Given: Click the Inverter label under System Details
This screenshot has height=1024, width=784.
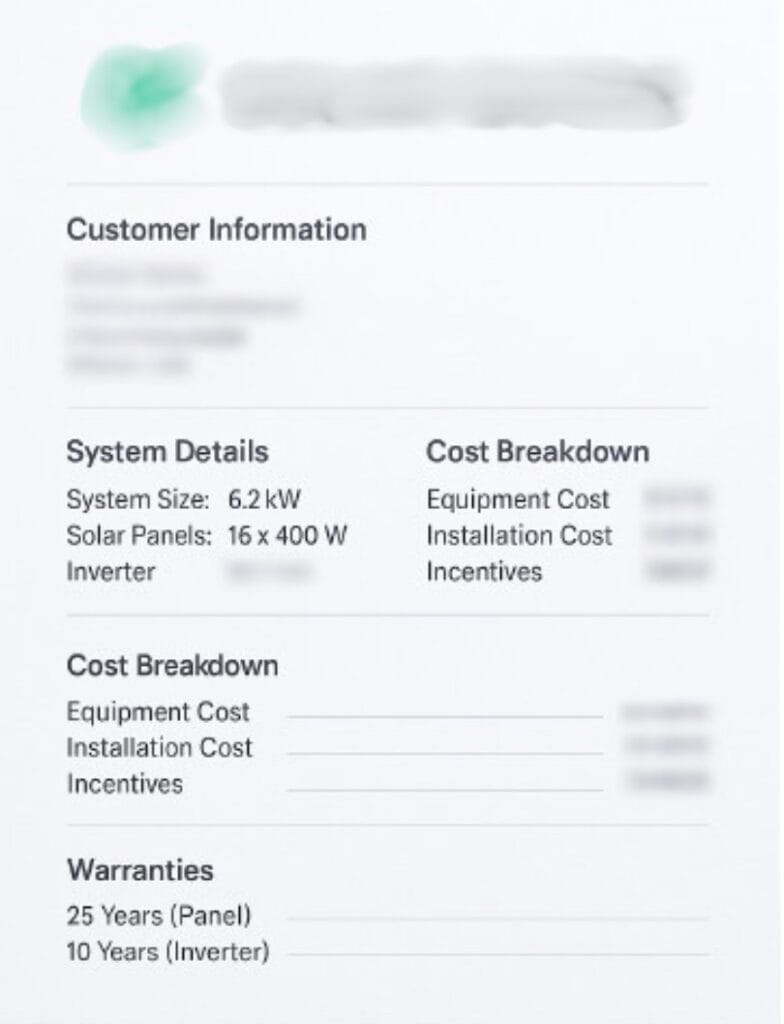Looking at the screenshot, I should [x=111, y=572].
